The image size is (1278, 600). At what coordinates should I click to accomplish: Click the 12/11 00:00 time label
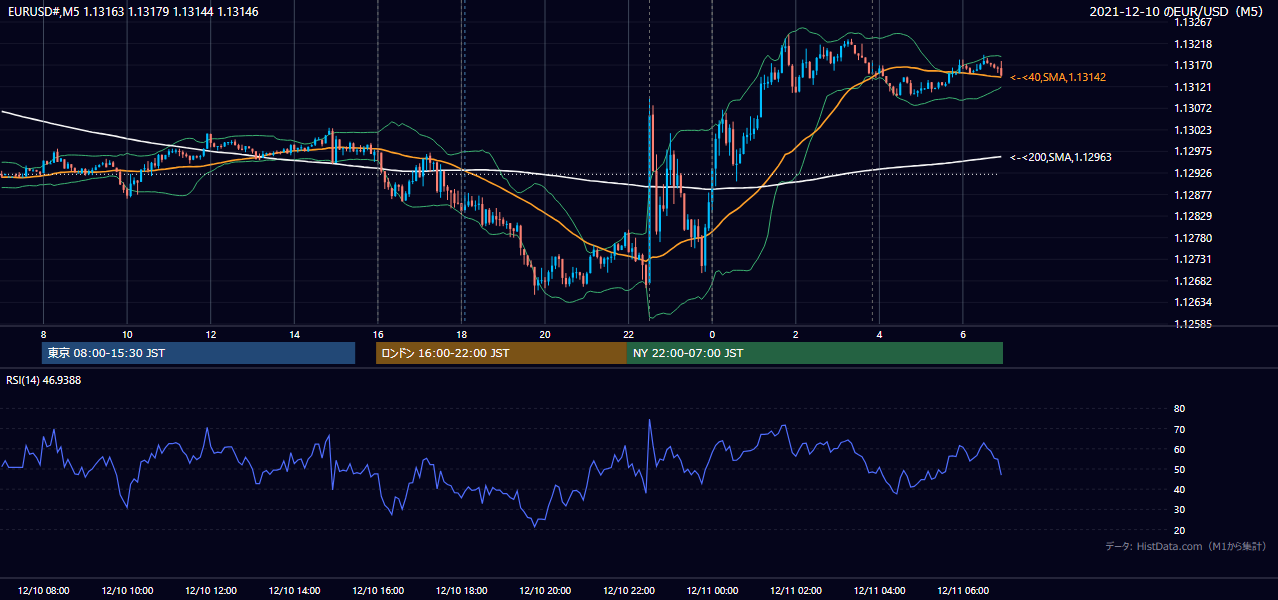pos(712,591)
